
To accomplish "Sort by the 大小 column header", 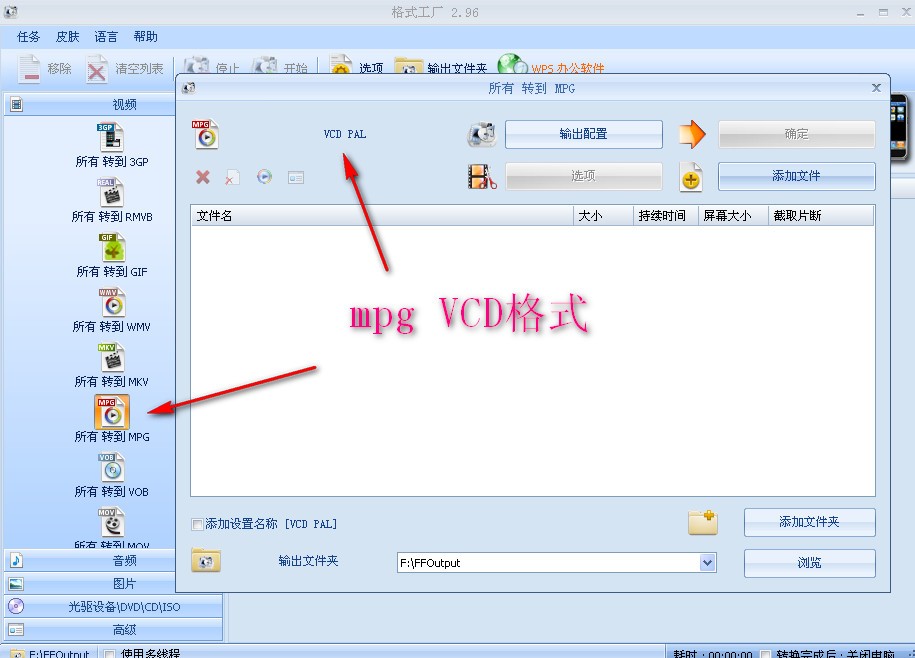I will click(603, 216).
